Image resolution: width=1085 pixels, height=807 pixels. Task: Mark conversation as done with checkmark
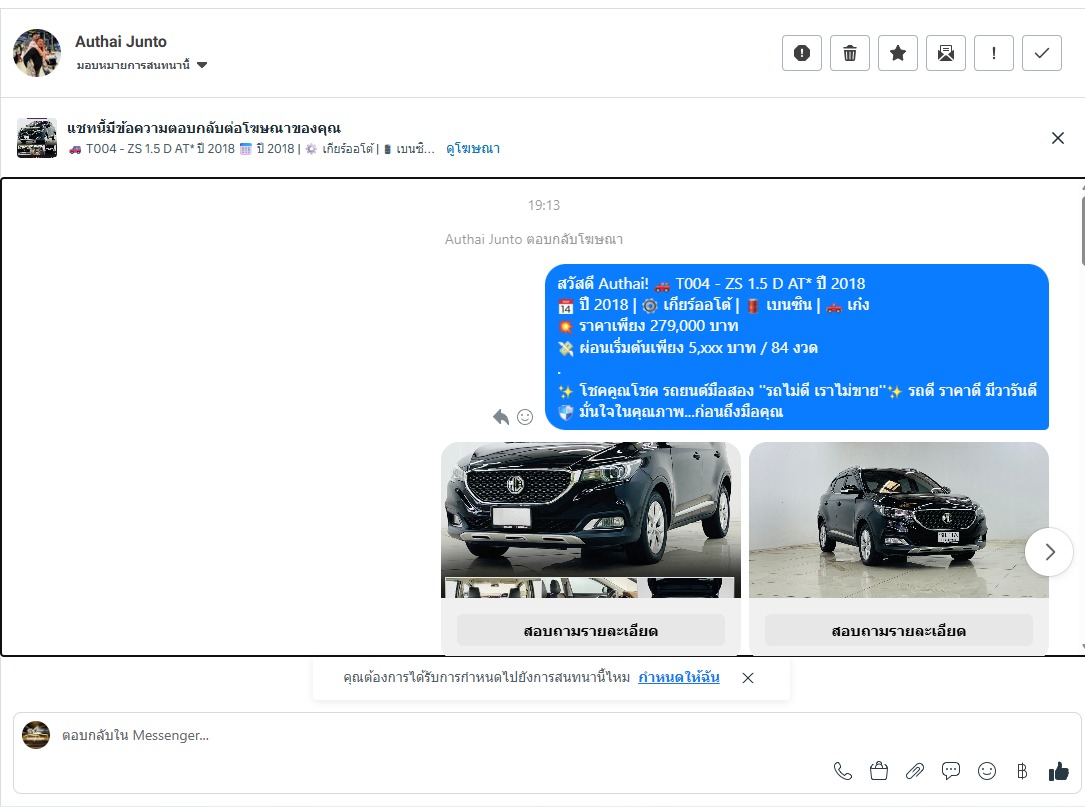[1041, 53]
